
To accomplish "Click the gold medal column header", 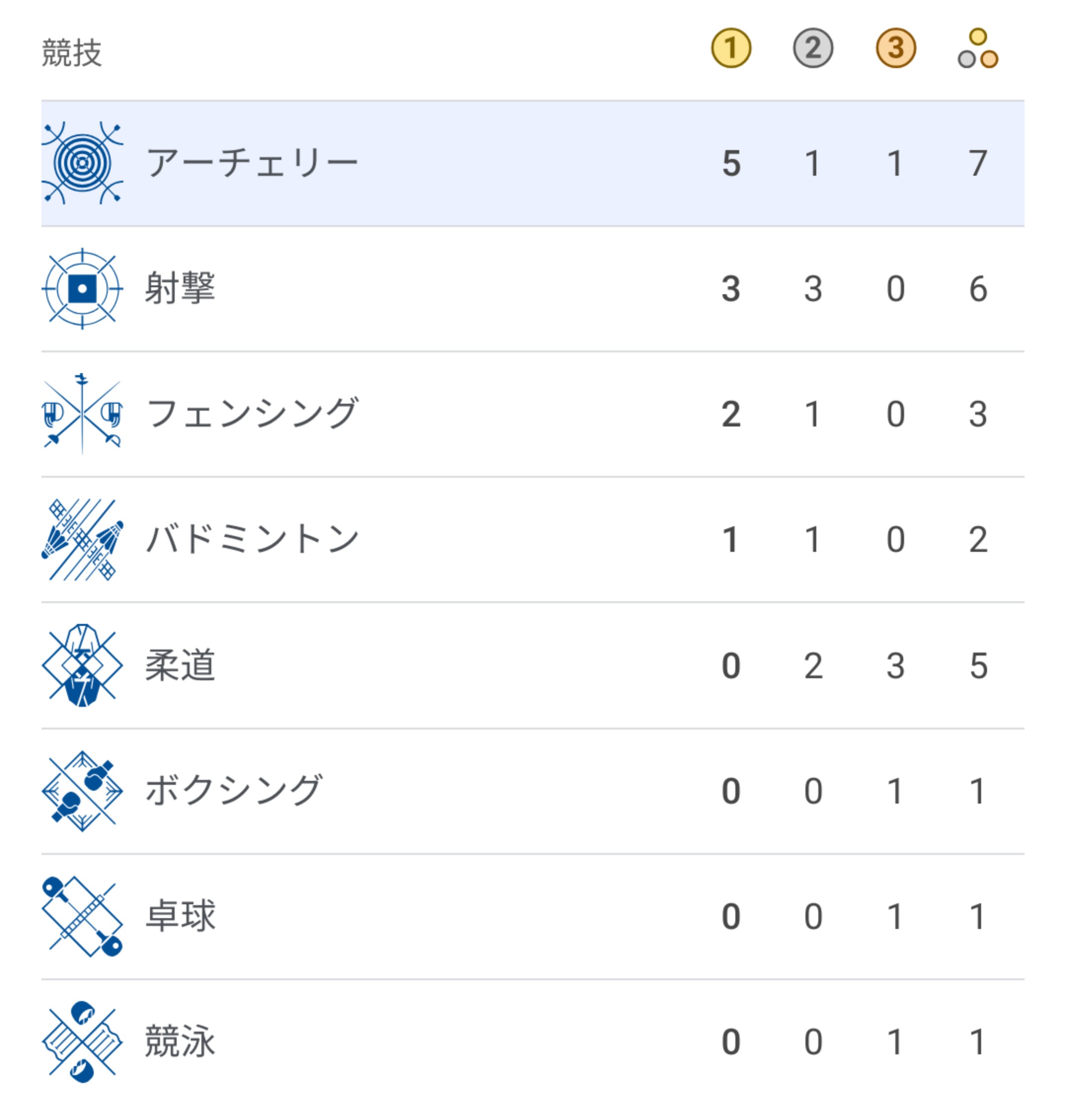I will (x=731, y=48).
